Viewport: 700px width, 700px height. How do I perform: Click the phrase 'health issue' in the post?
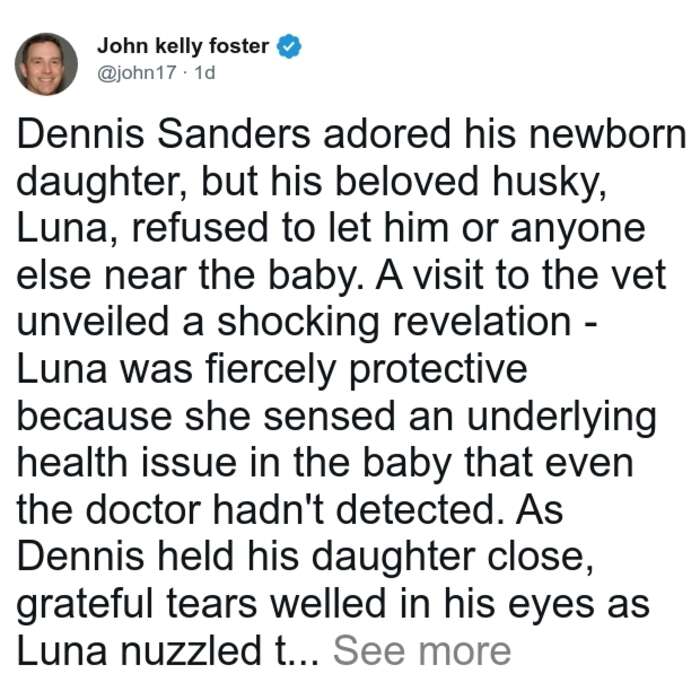(x=127, y=463)
